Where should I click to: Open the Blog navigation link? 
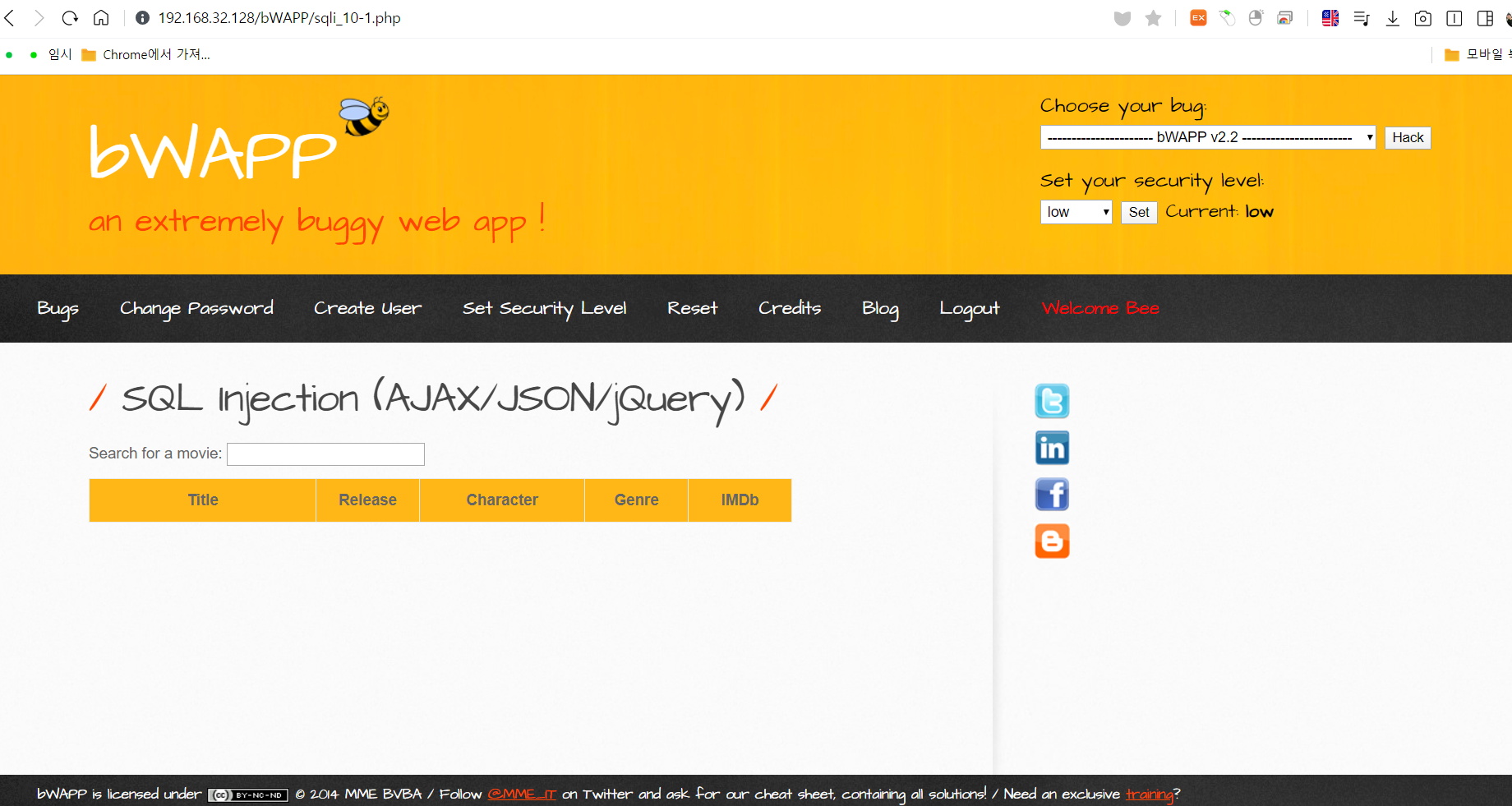[x=880, y=309]
